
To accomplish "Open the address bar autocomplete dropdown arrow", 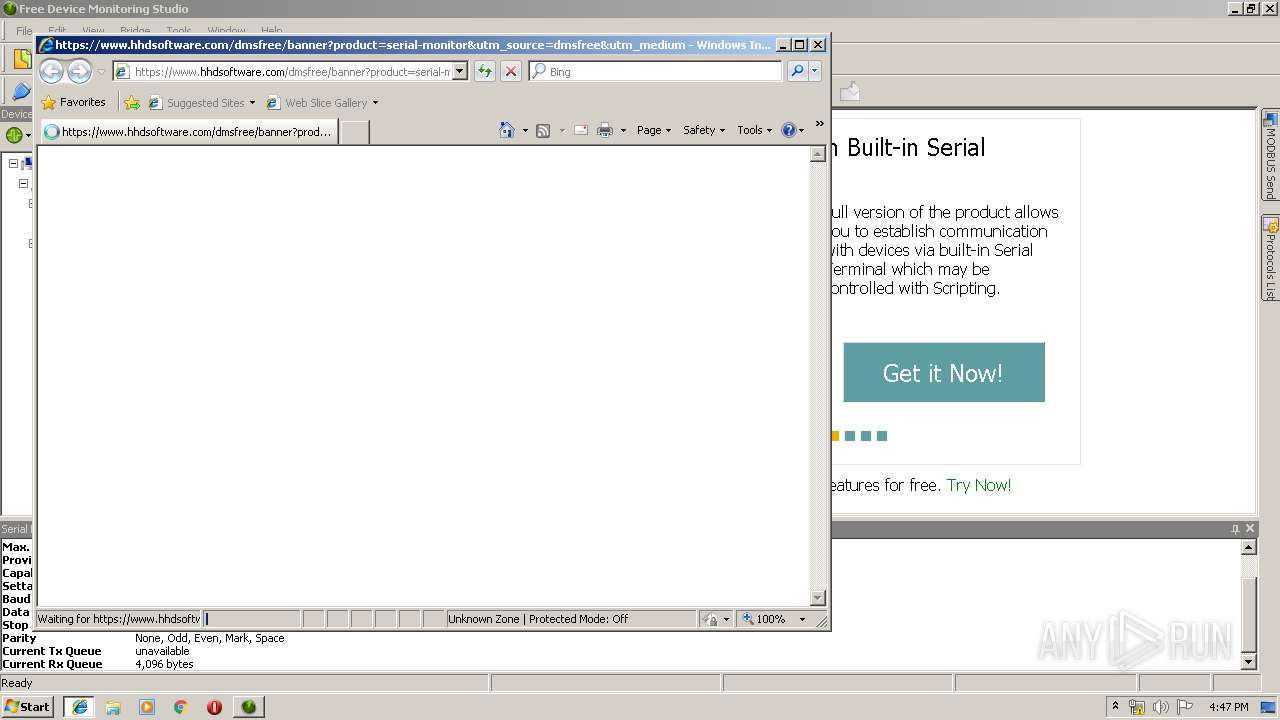I will tap(460, 72).
